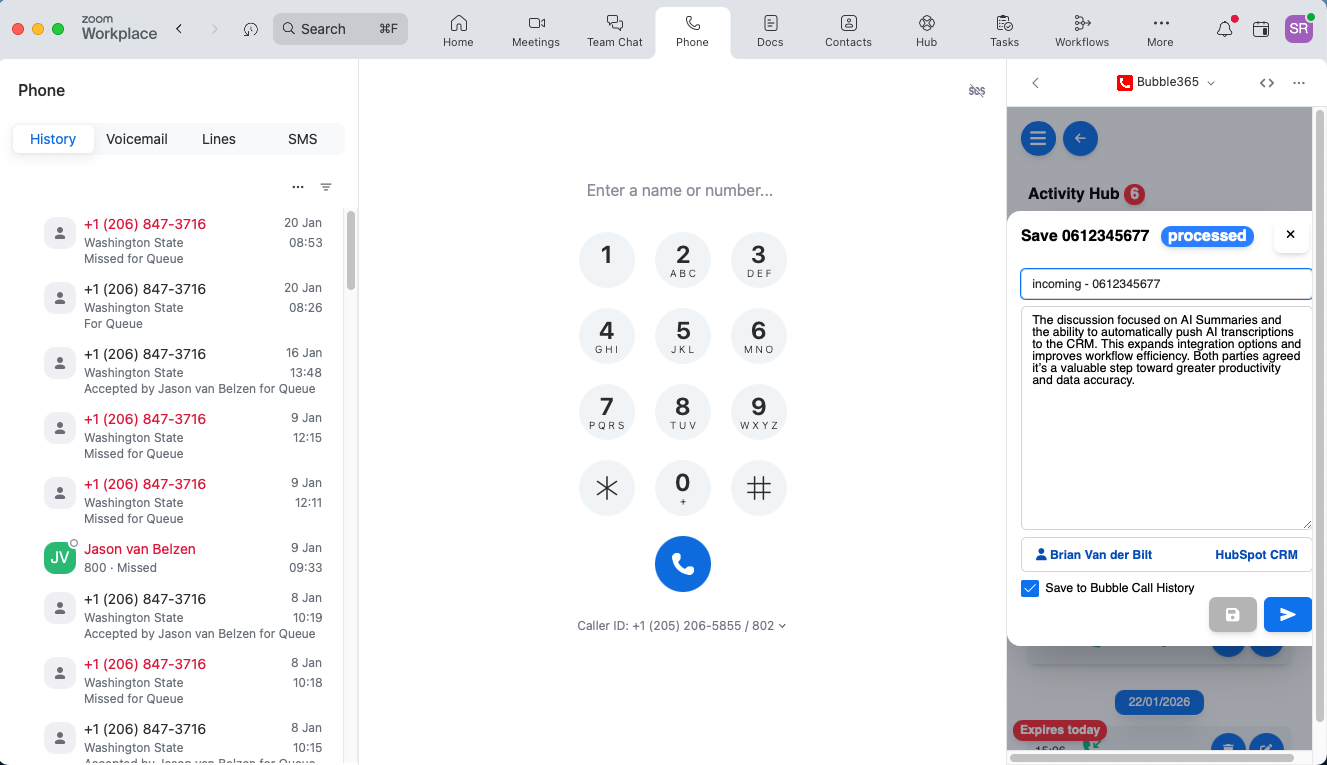The height and width of the screenshot is (765, 1327).
Task: Switch to the Voicemail tab
Action: click(137, 139)
